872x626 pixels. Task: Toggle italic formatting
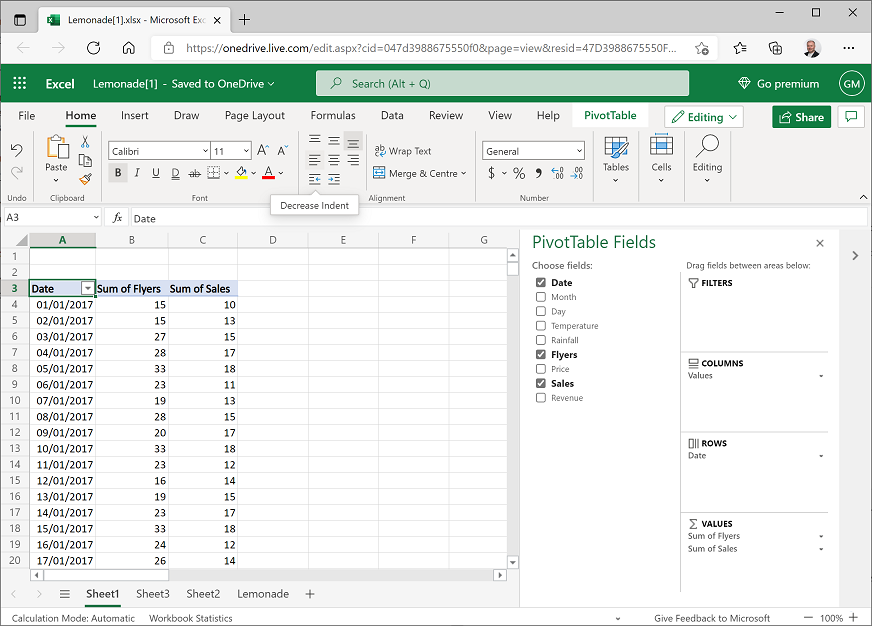(x=137, y=172)
